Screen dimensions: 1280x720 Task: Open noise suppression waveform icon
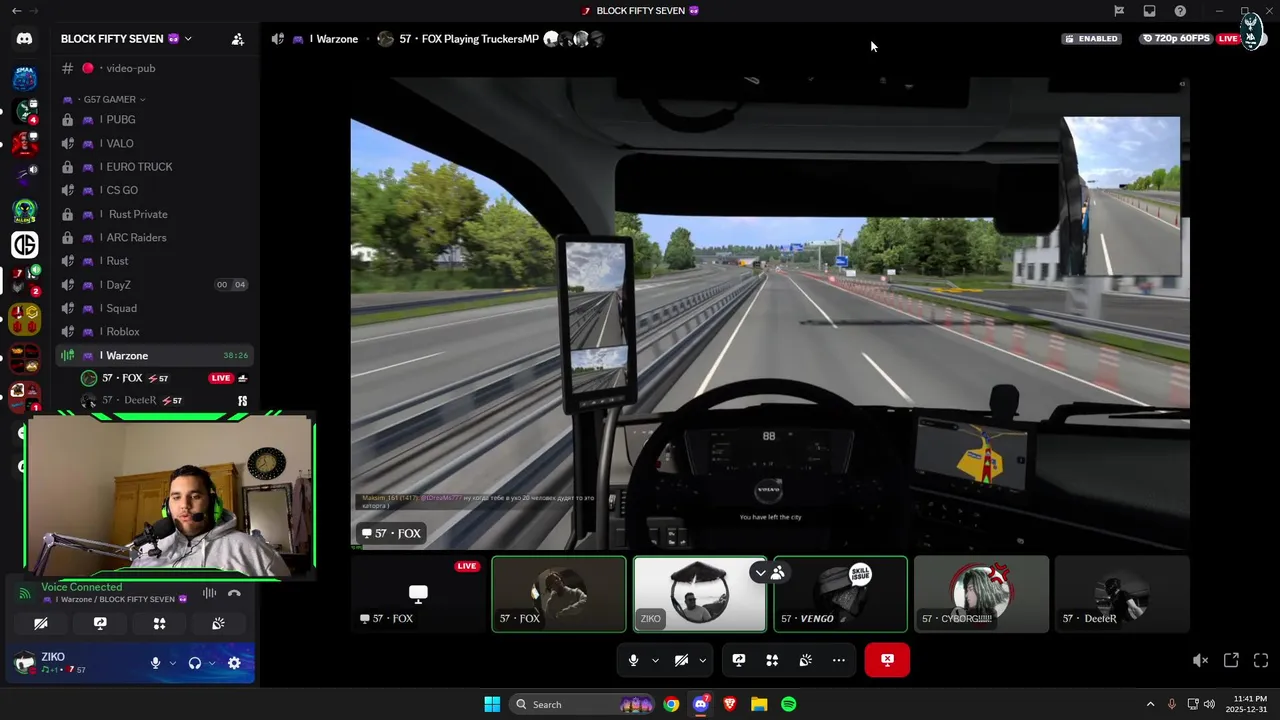click(209, 593)
